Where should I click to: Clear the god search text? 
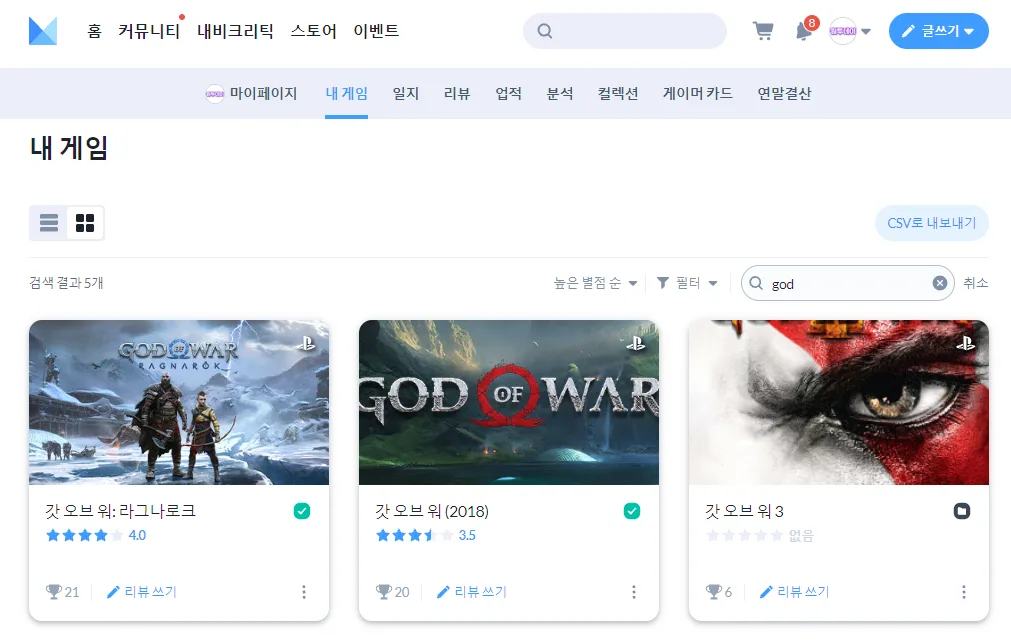click(940, 283)
